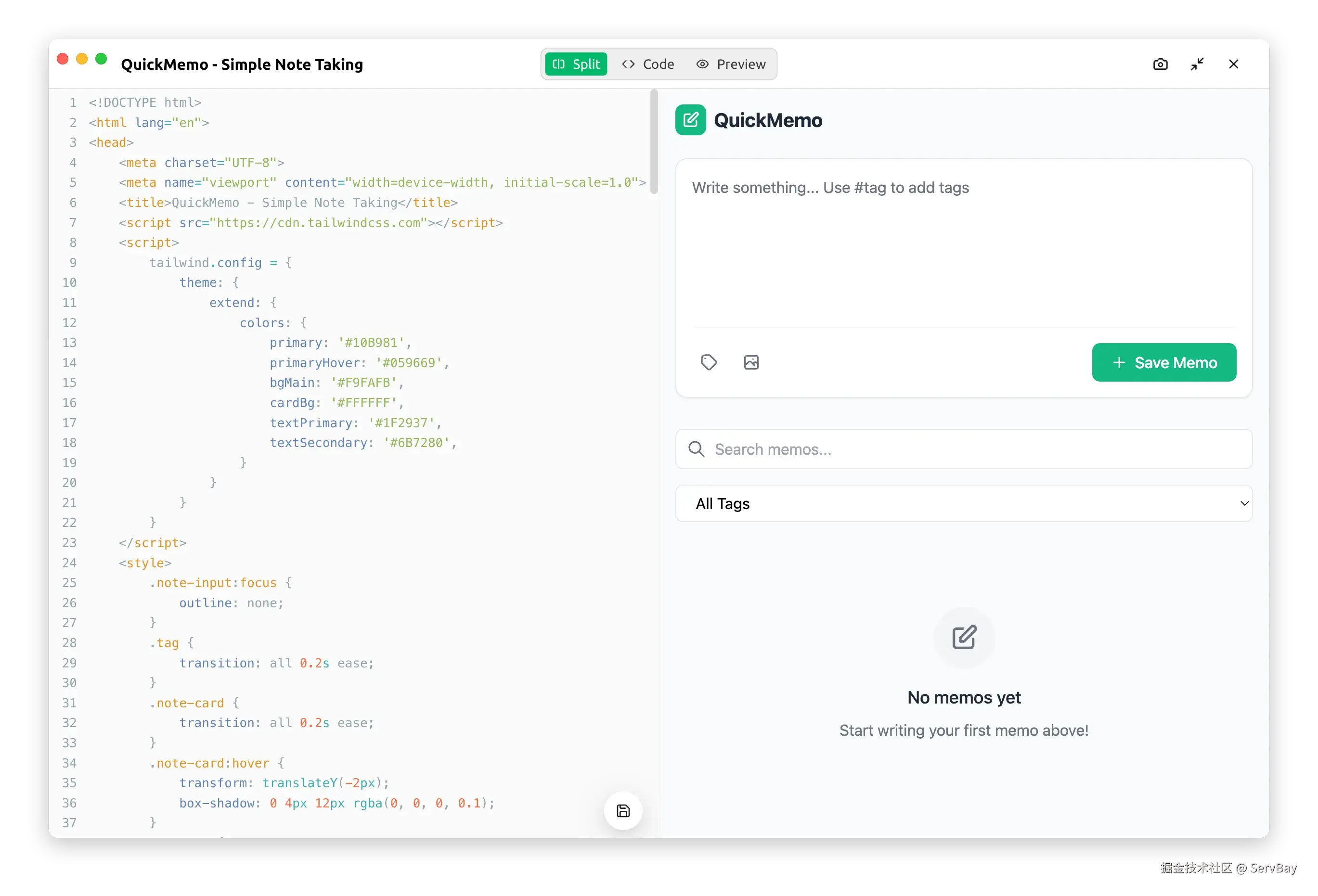
Task: Click the collapse window arrows icon
Action: [x=1197, y=64]
